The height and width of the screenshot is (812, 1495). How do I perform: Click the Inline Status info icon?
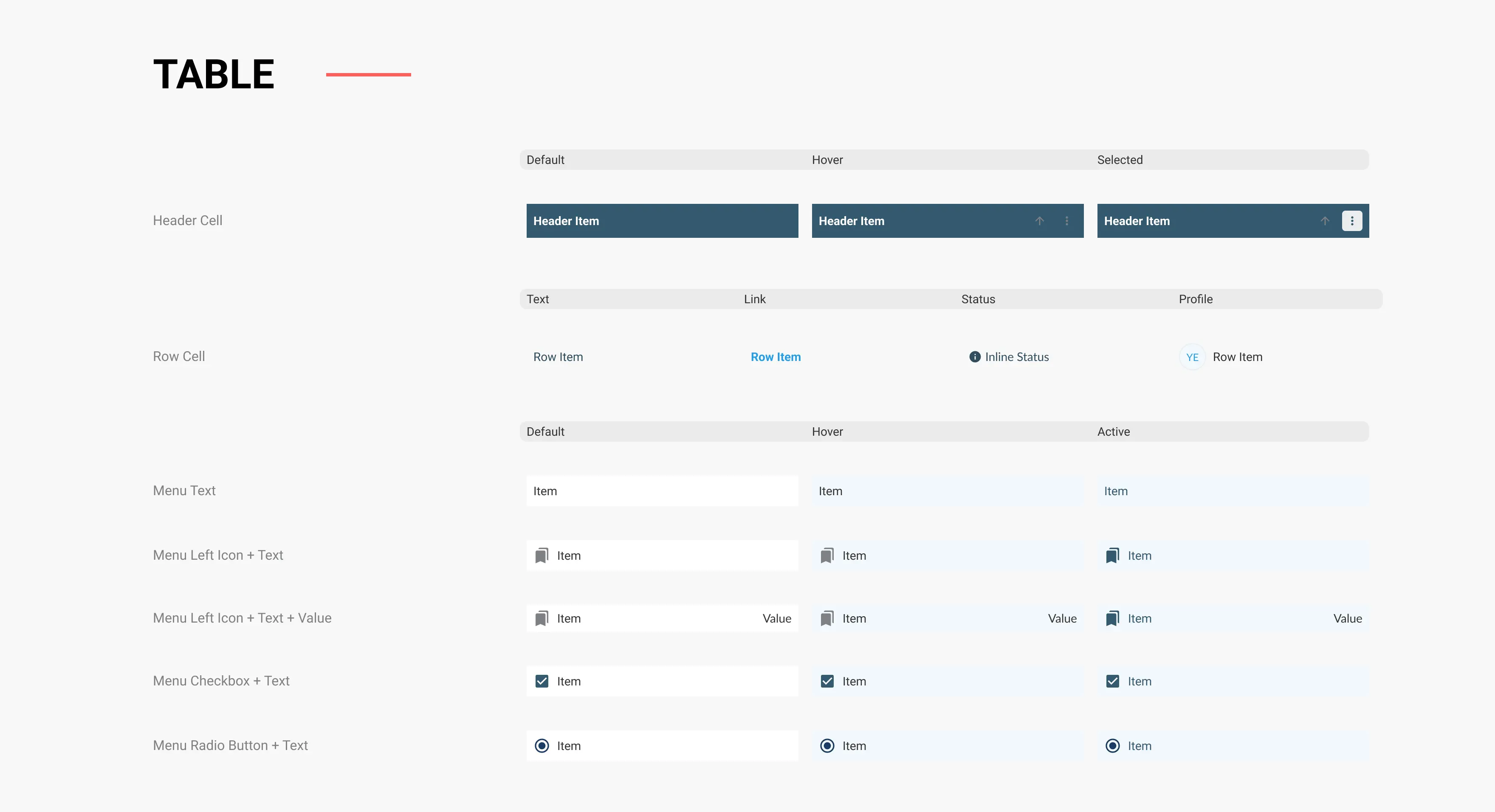(x=975, y=357)
